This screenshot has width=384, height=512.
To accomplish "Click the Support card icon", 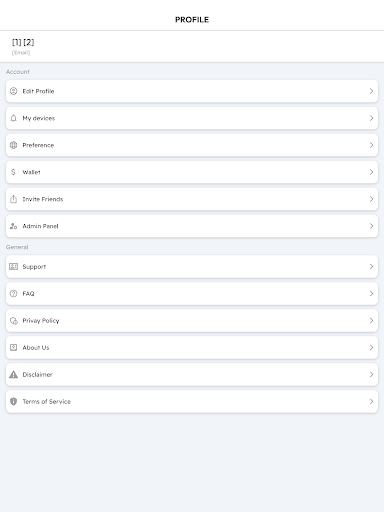I will pos(13,266).
